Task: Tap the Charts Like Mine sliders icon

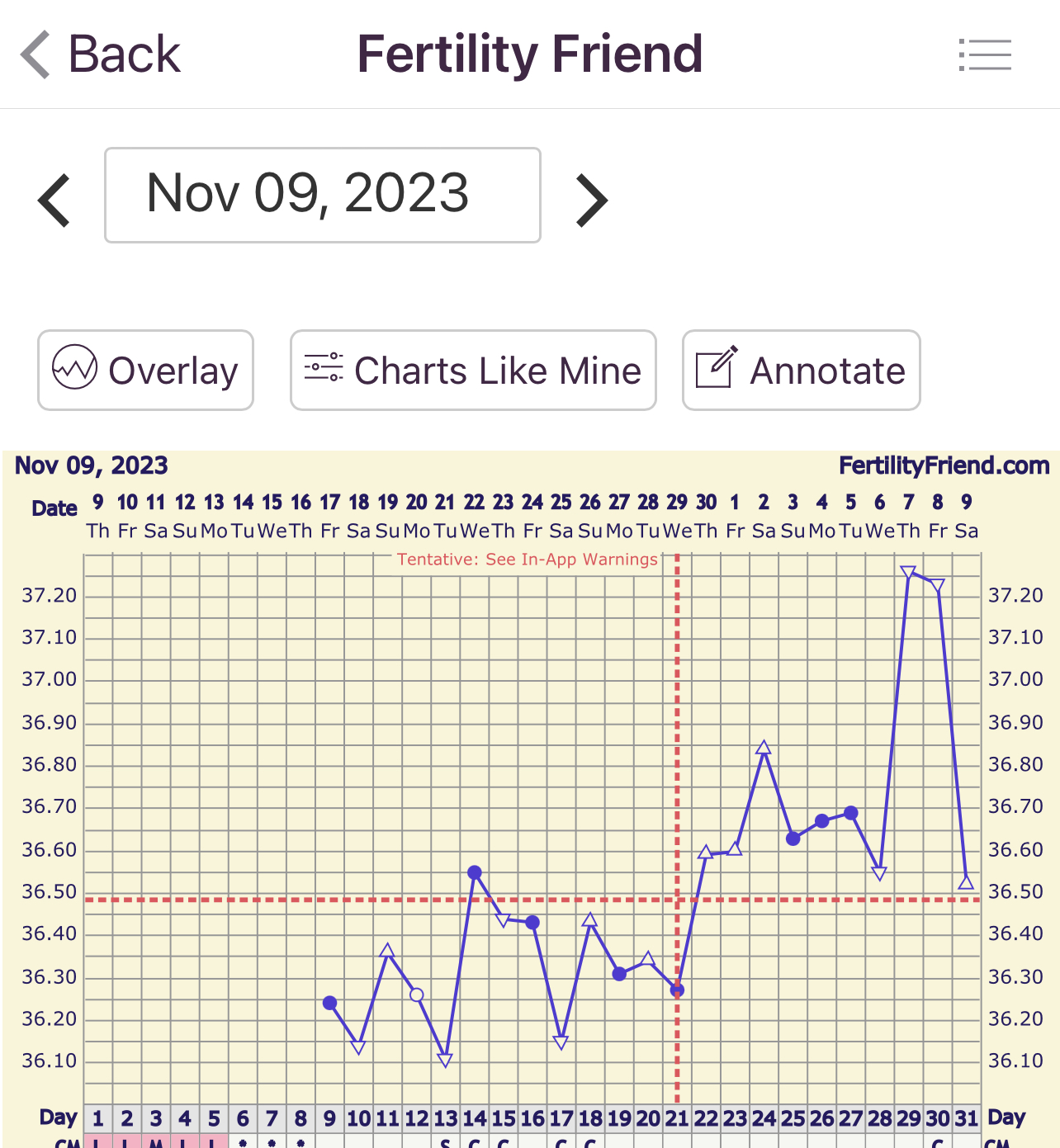Action: tap(324, 367)
